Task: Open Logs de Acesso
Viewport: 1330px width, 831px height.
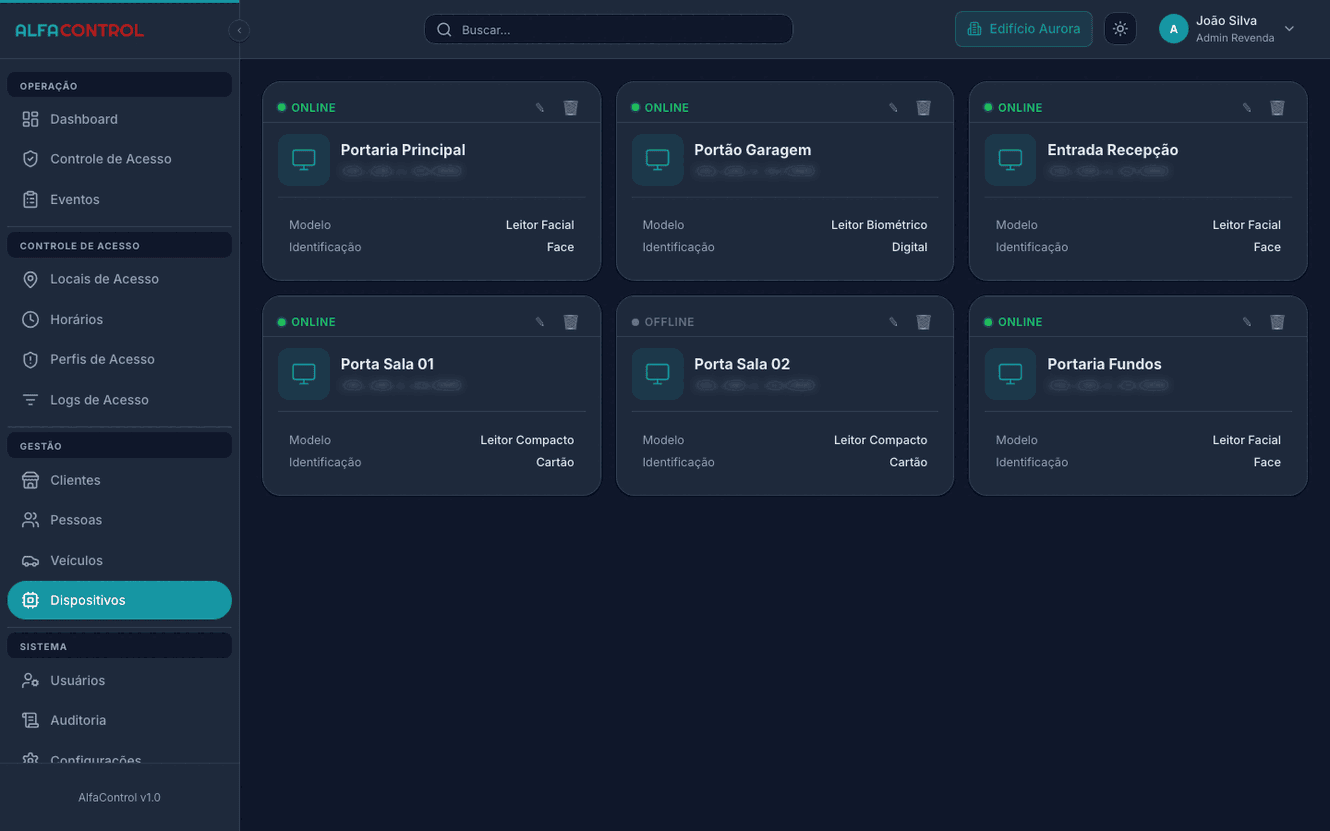Action: pos(119,400)
